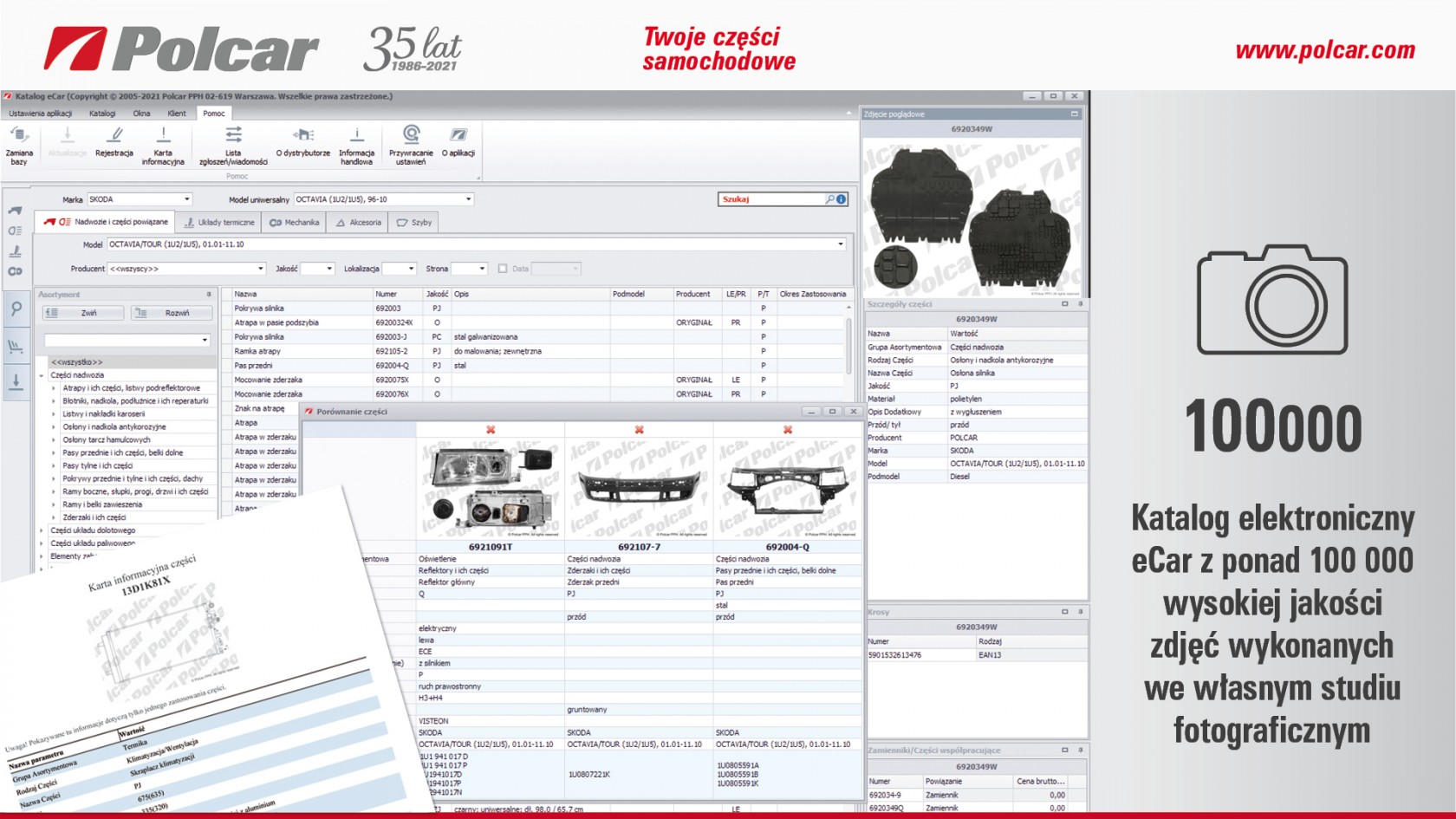Screen dimensions: 1456x819
Task: Select Błotniki, nadkola, podłużnice tree item
Action: tap(135, 401)
